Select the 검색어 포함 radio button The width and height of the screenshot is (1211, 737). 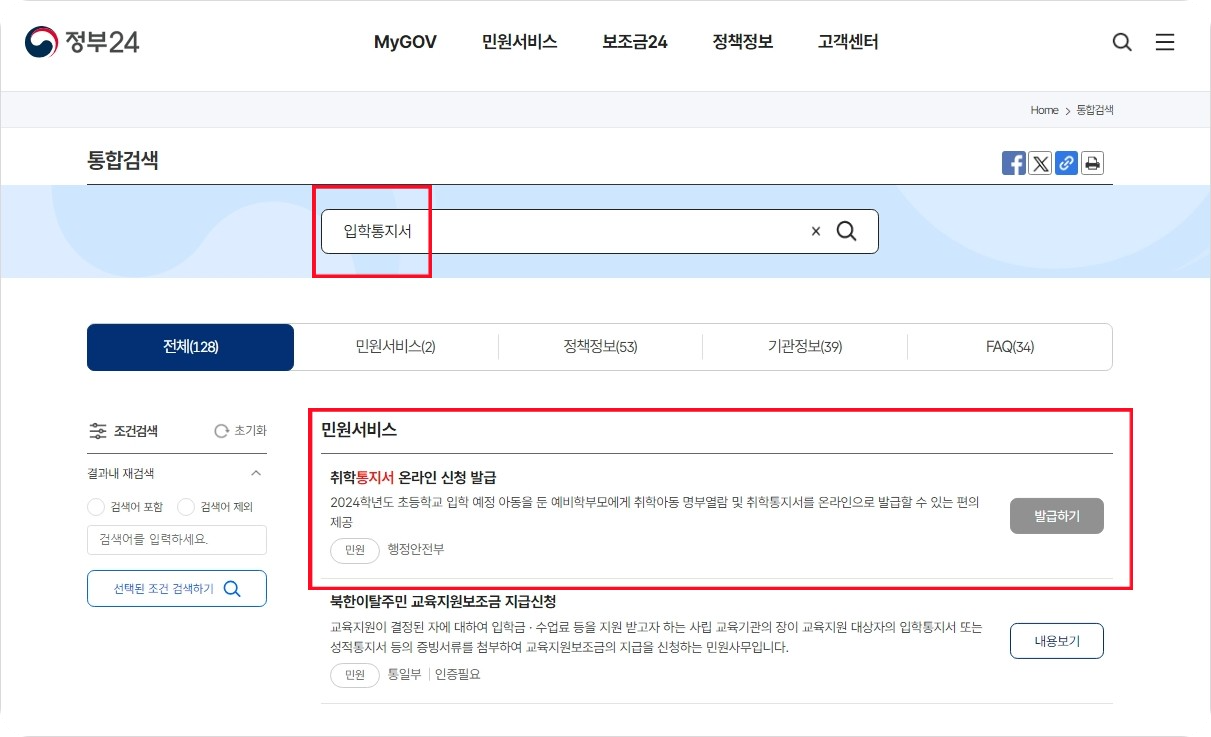98,506
